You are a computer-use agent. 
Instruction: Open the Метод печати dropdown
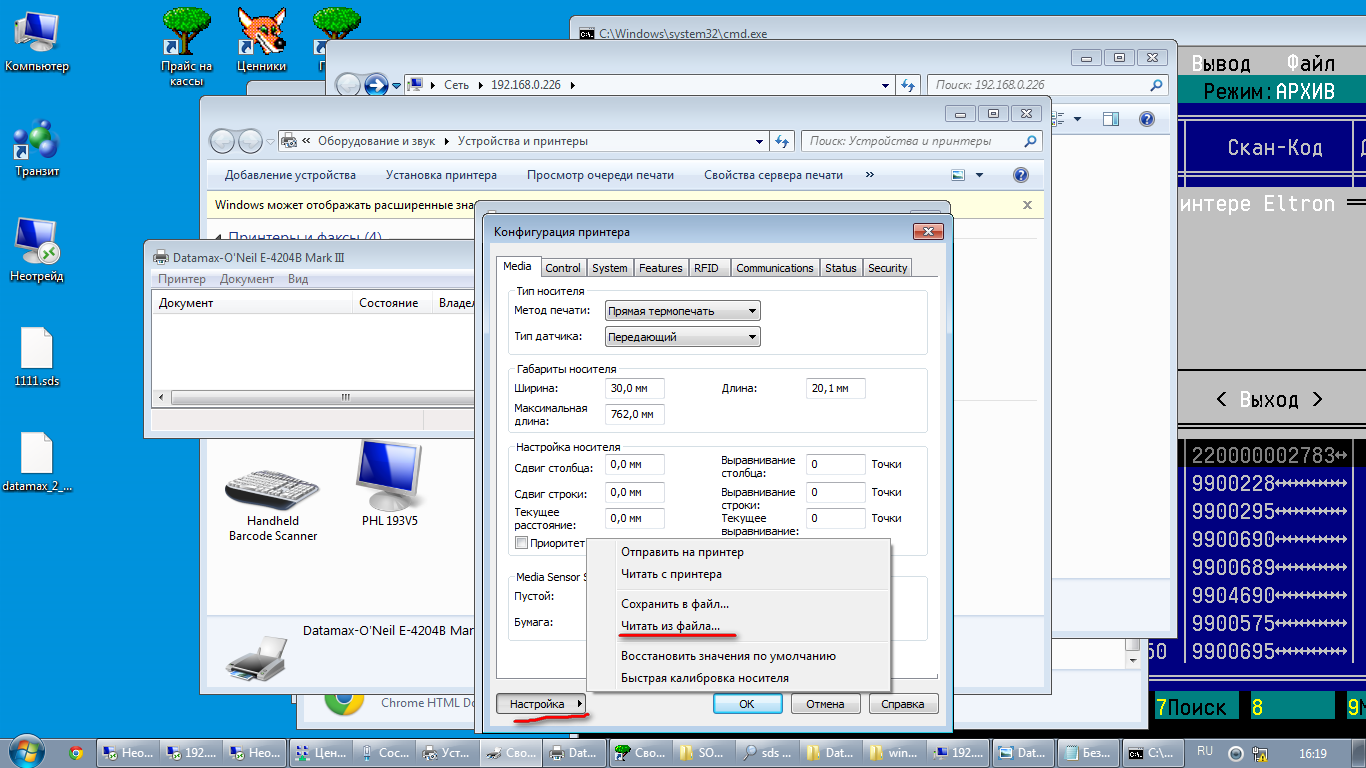click(683, 311)
